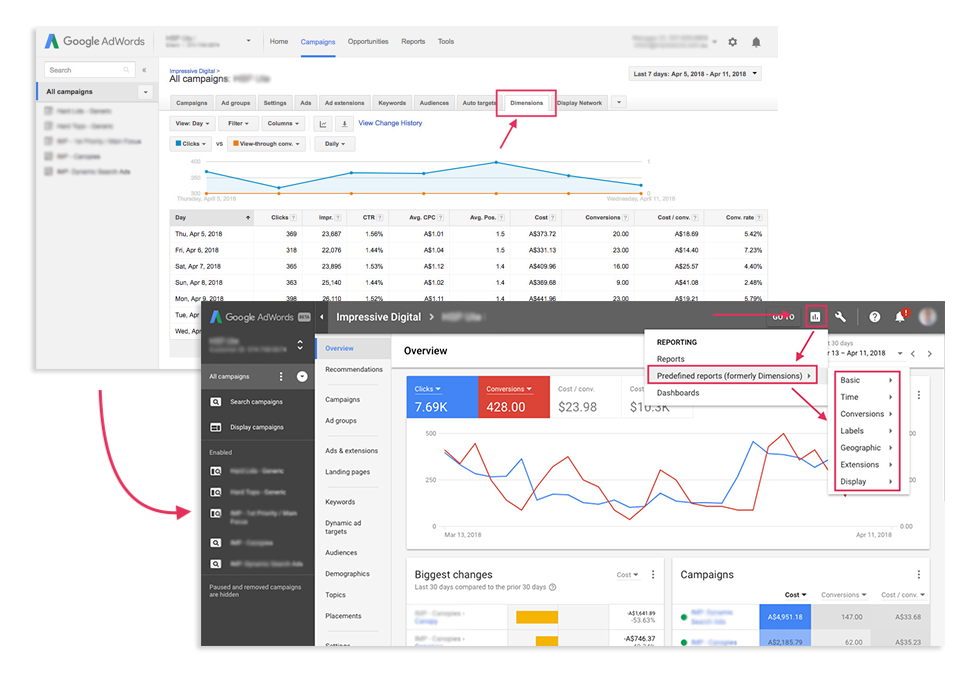979x682 pixels.
Task: Switch to the Keywords tab
Action: [x=392, y=103]
